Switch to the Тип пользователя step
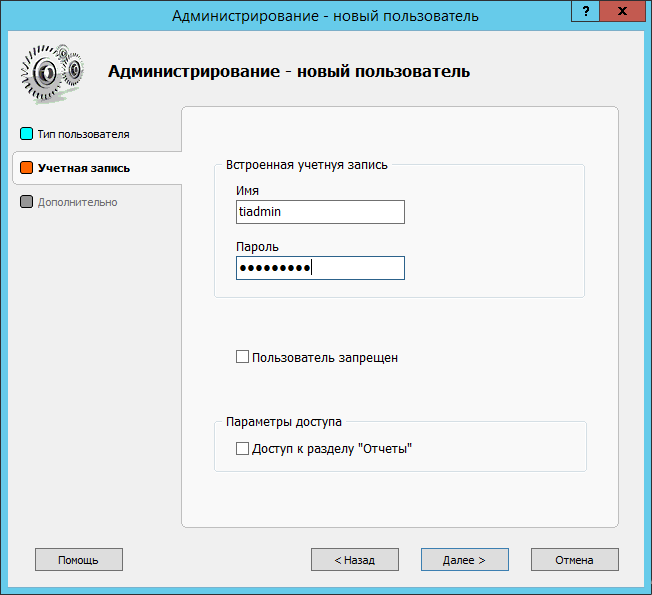The image size is (652, 595). [x=84, y=134]
